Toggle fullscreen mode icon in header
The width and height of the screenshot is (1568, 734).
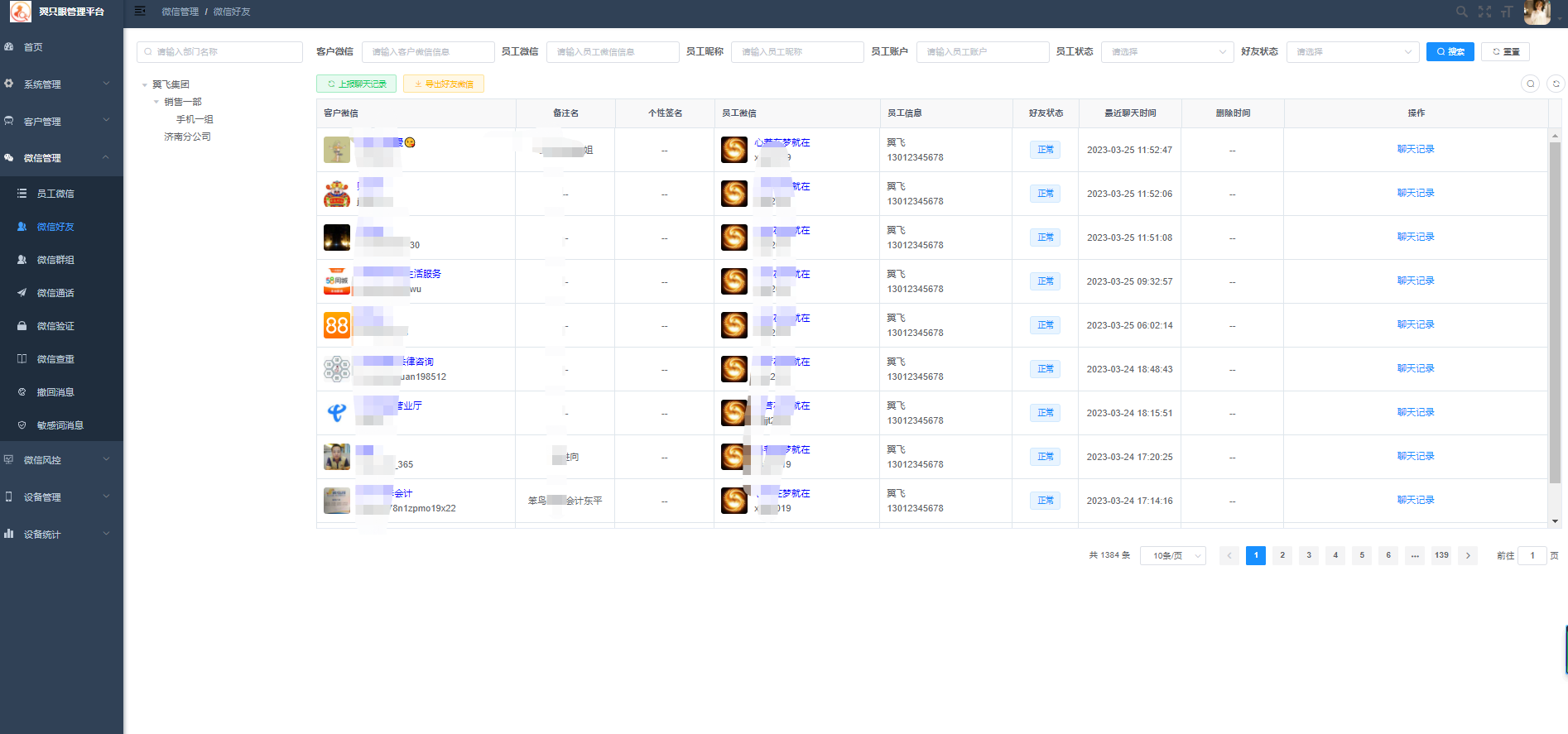coord(1484,12)
